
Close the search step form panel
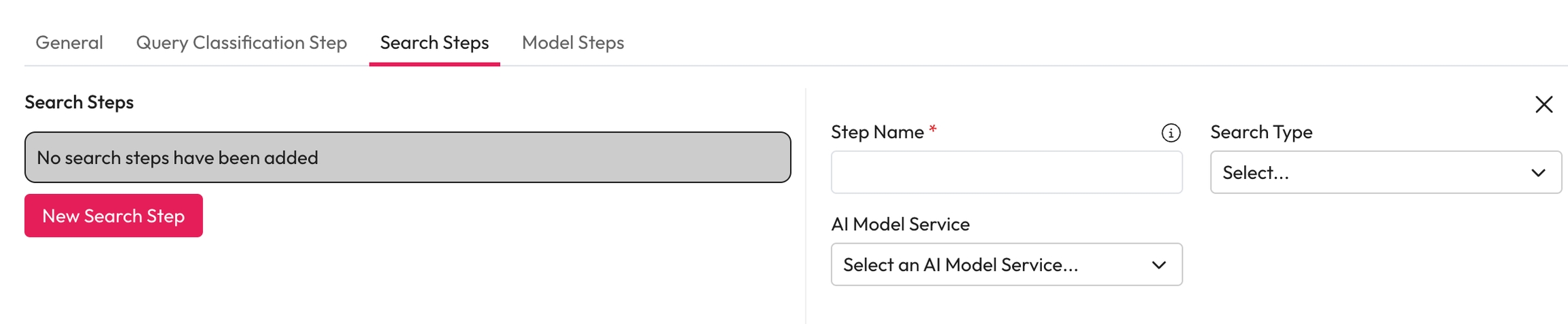[1543, 104]
